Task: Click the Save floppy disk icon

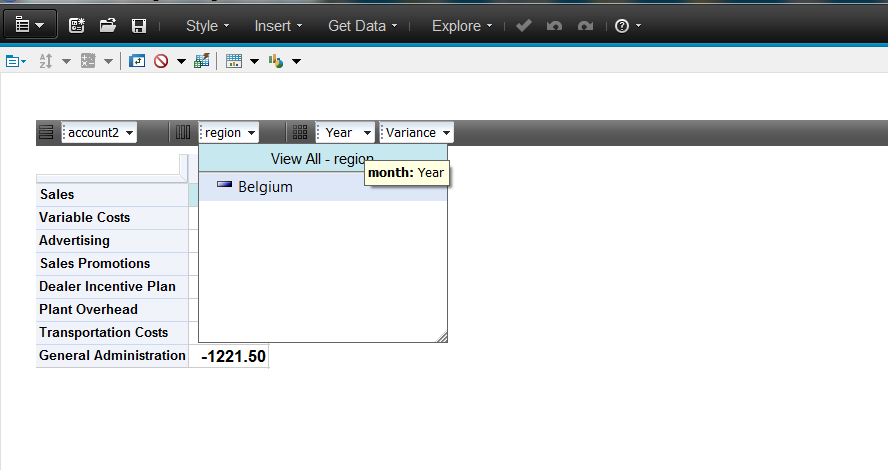Action: click(139, 25)
